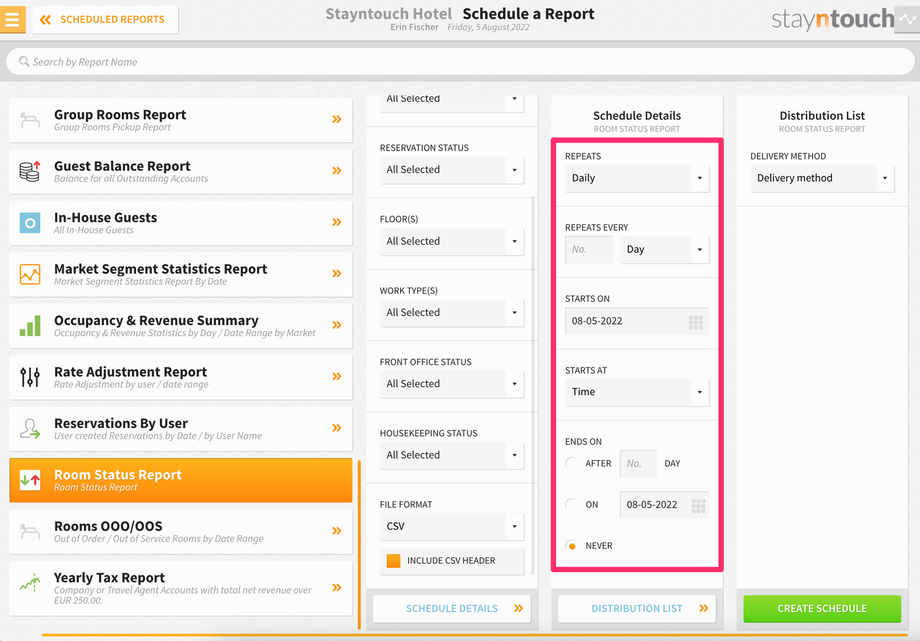Click the Group Rooms Report bed icon
This screenshot has height=641, width=920.
click(x=30, y=120)
